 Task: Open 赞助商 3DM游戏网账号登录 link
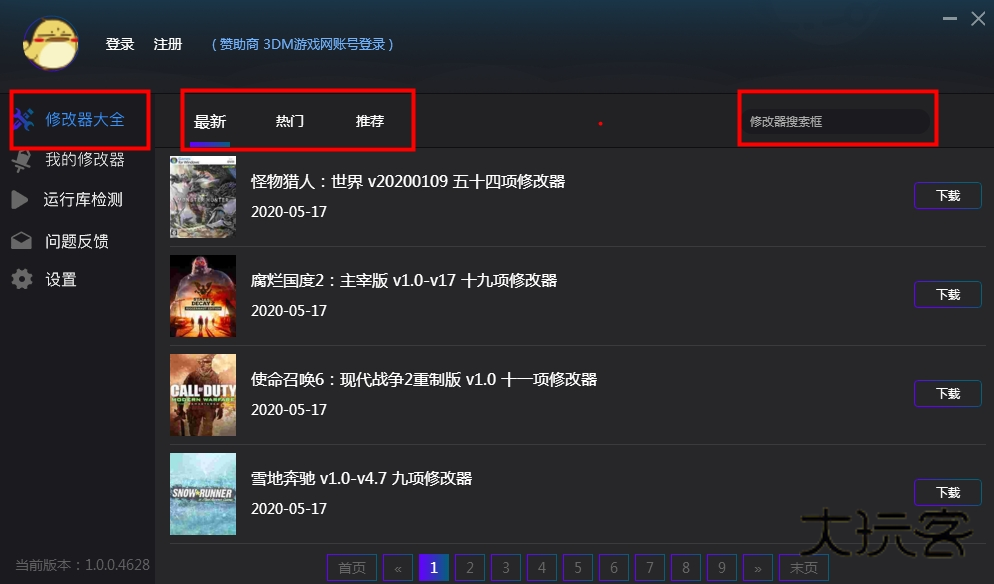click(301, 44)
